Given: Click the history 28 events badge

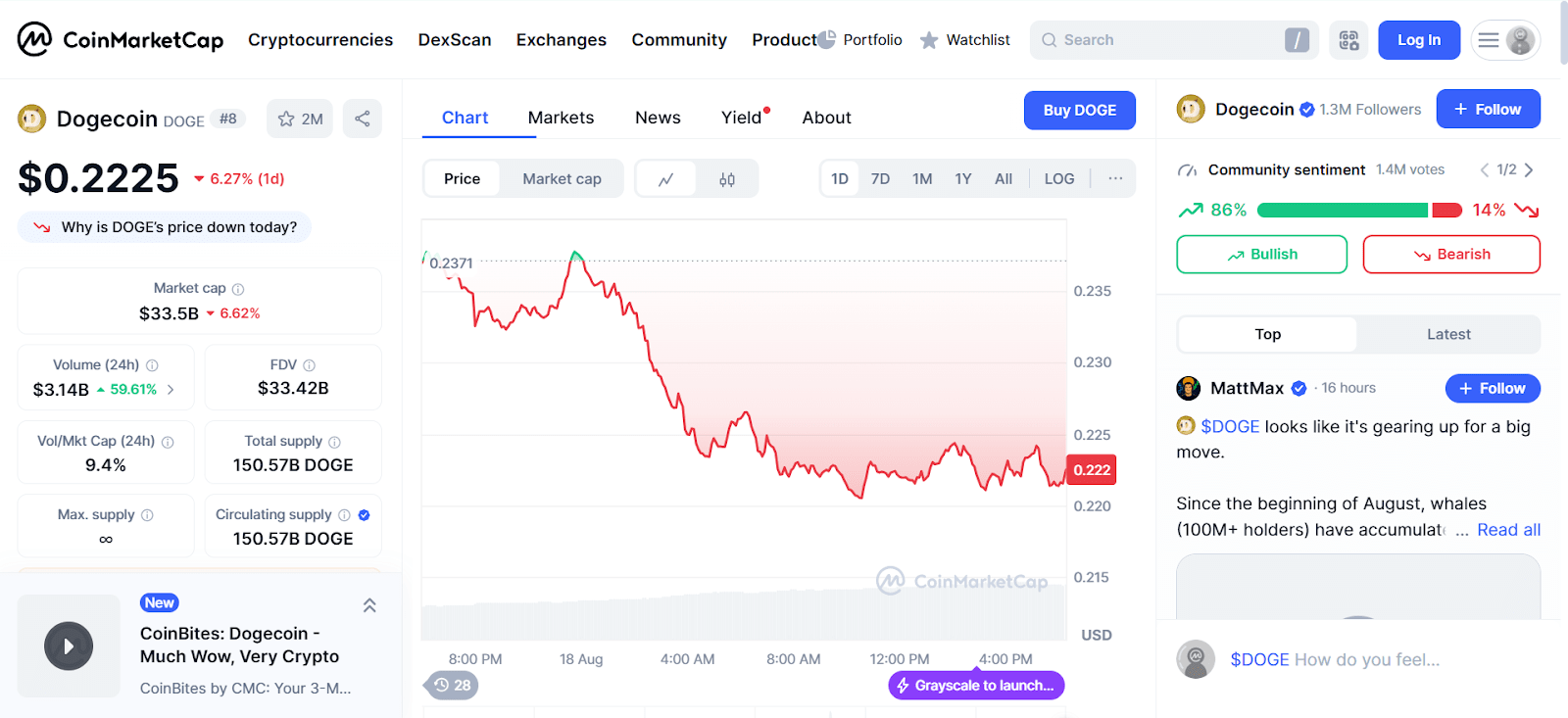Looking at the screenshot, I should 453,685.
